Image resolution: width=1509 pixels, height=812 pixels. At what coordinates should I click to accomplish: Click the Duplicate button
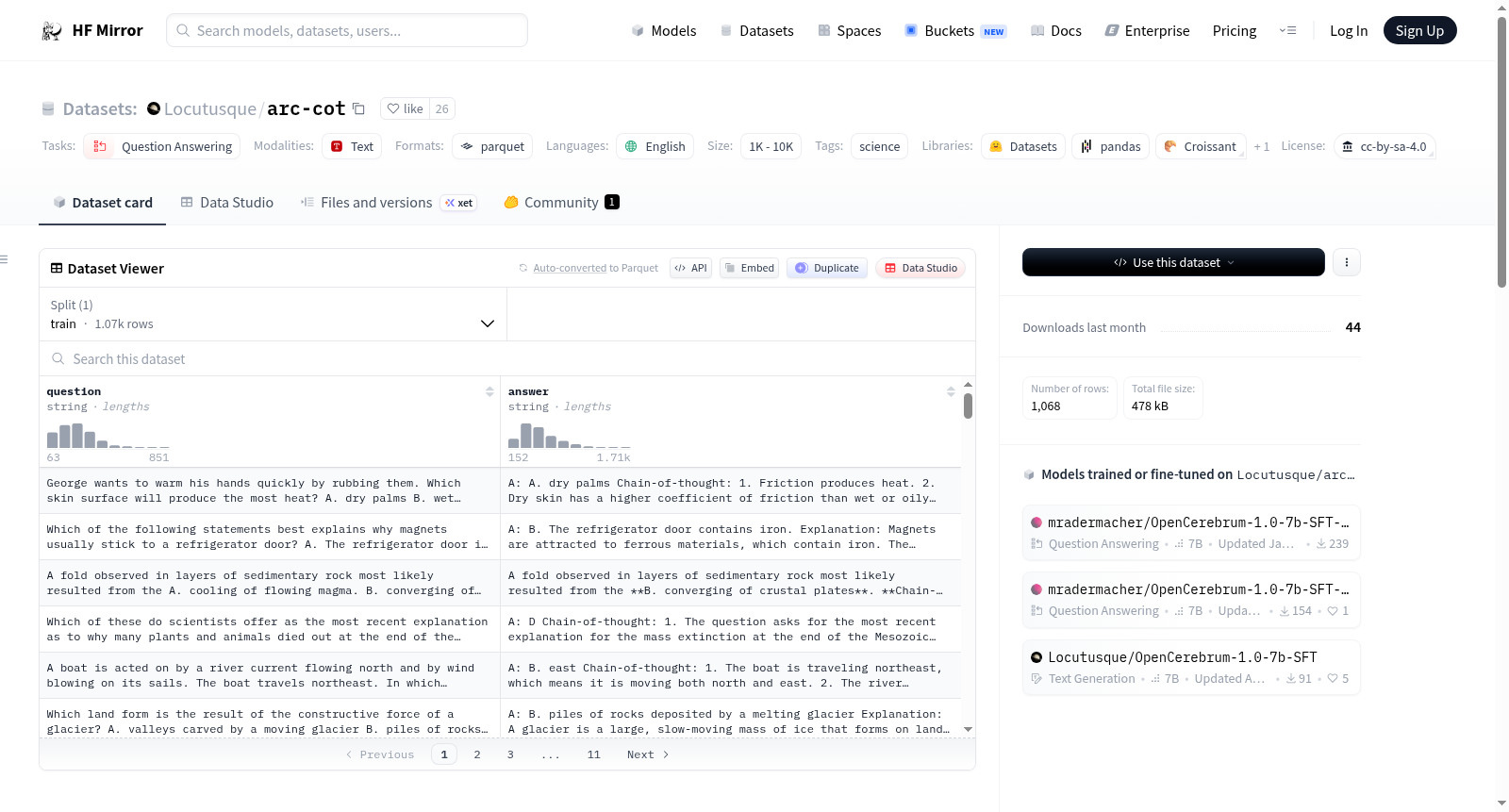[x=827, y=268]
